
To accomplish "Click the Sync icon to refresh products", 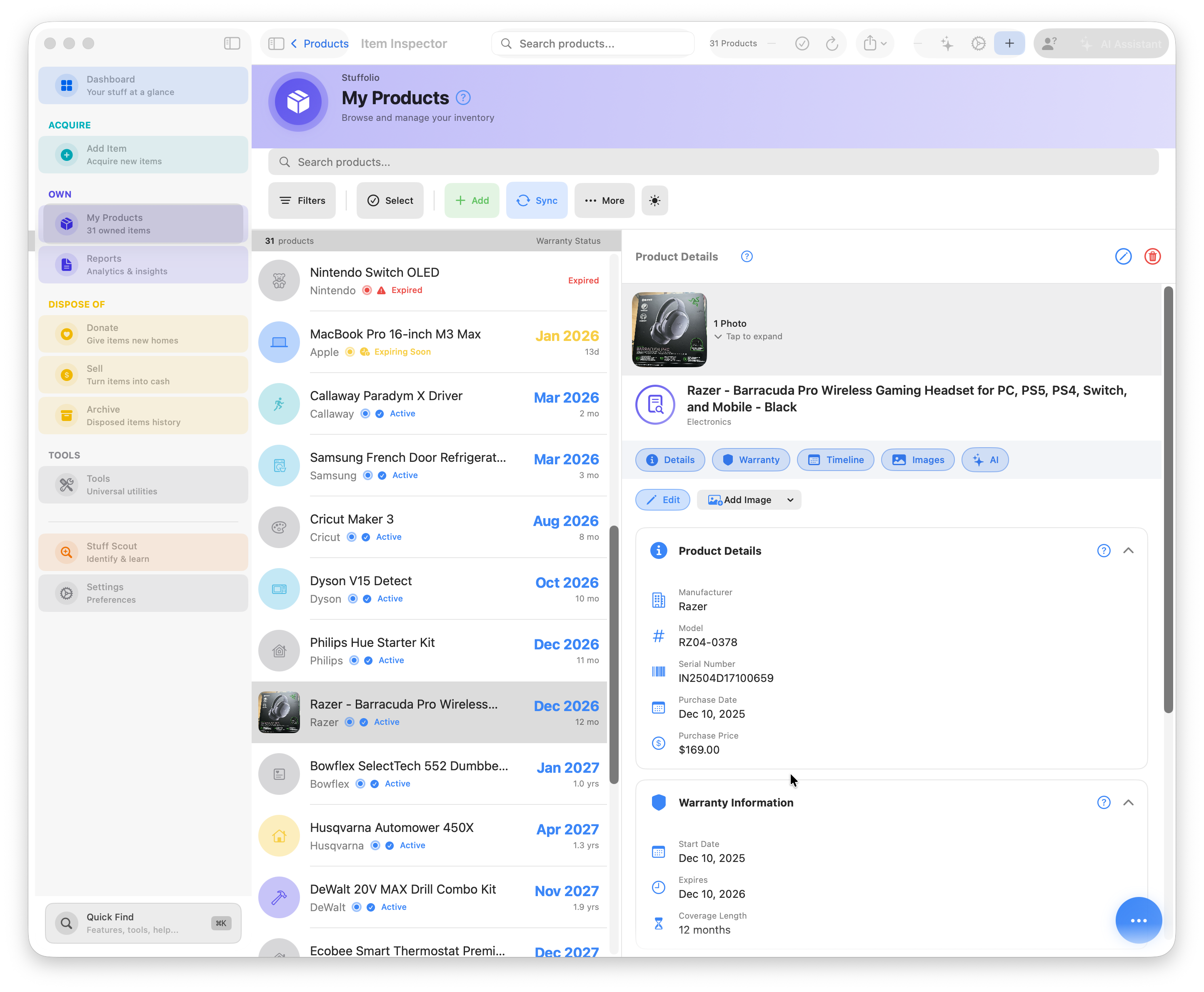I will click(524, 200).
